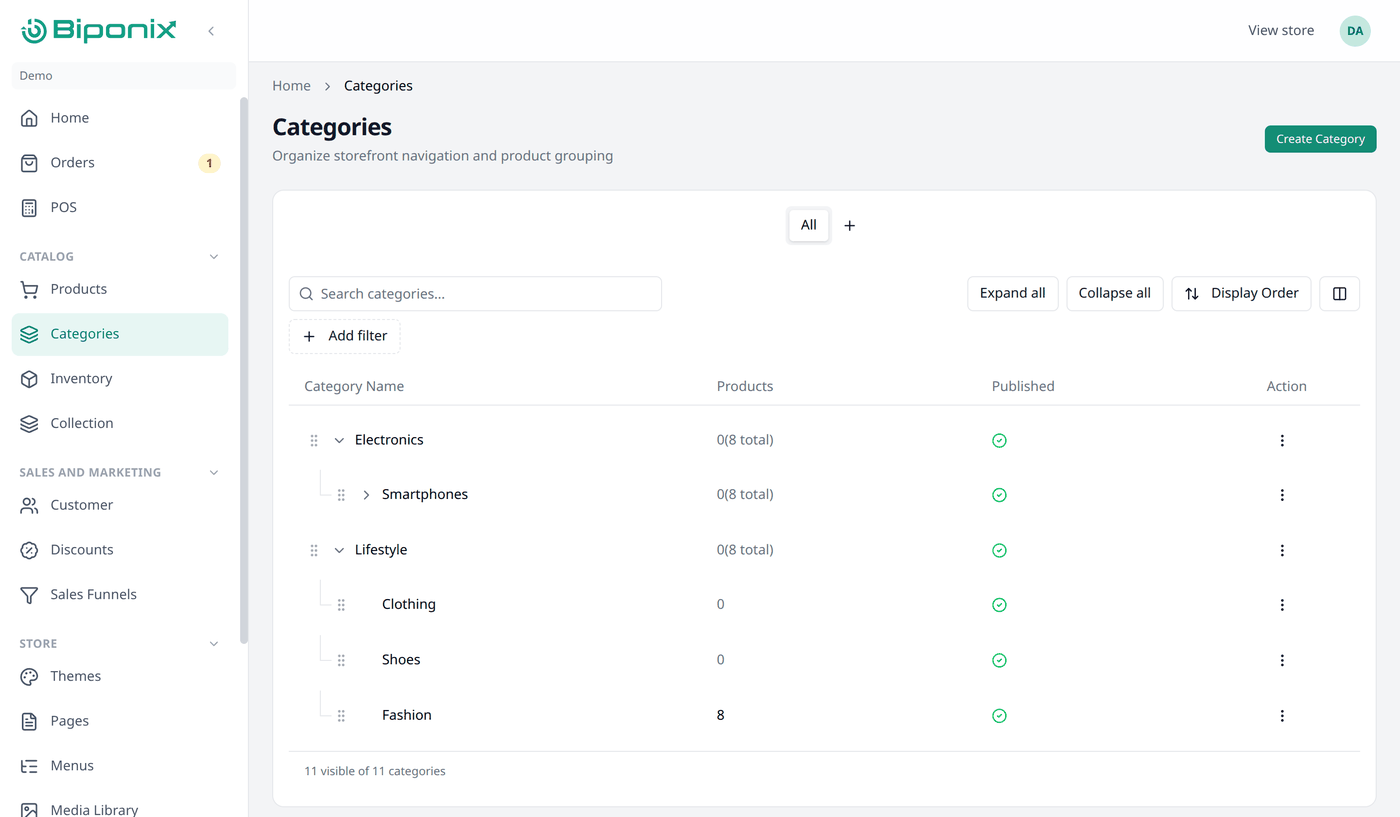Toggle published status of Lifestyle
Screen dimensions: 1400x817
999,551
